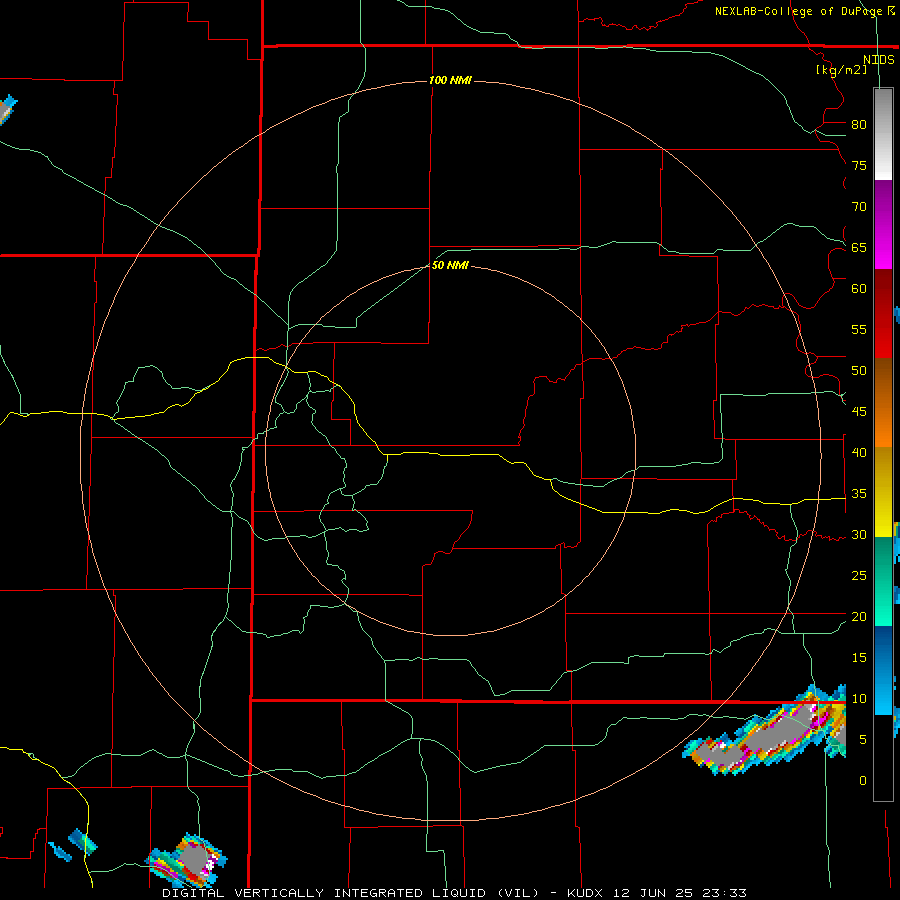
Task: Select the gray-white segment of the color scale
Action: pos(883,135)
